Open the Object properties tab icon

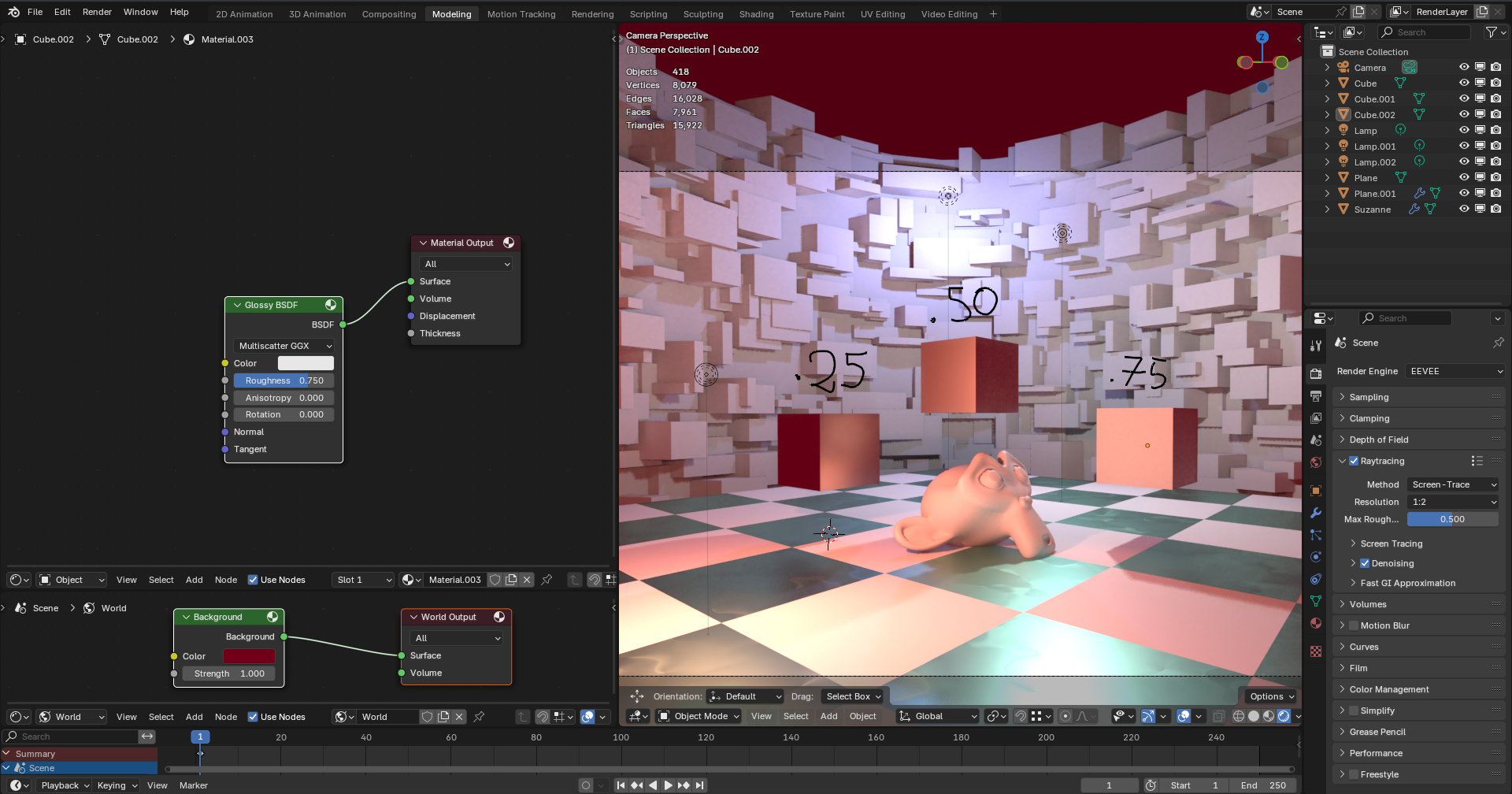point(1316,491)
